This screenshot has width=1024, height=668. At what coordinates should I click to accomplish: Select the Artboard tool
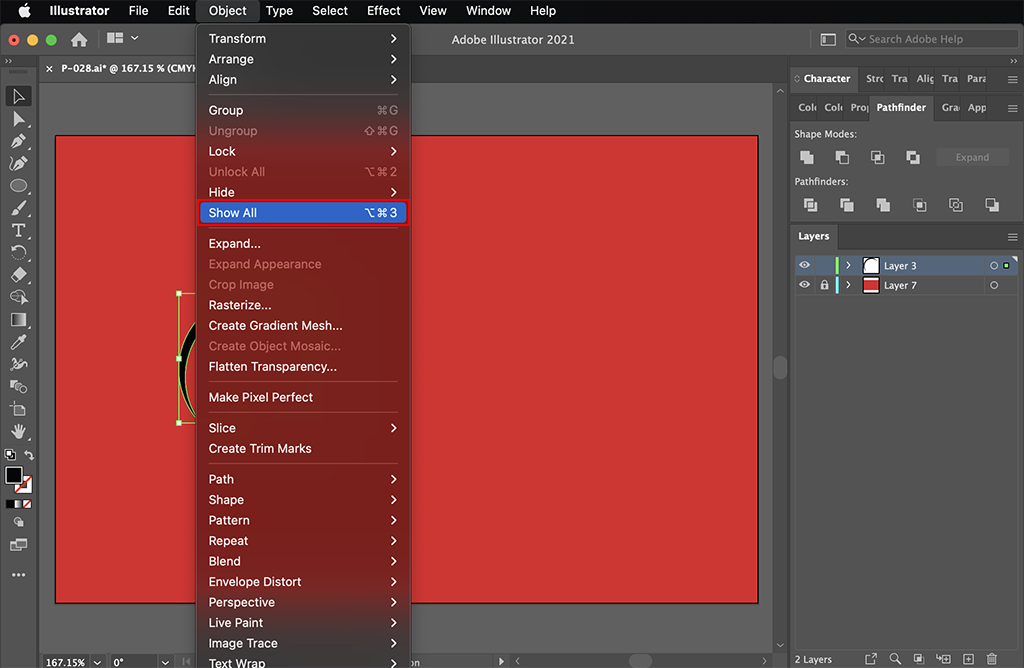pyautogui.click(x=18, y=409)
